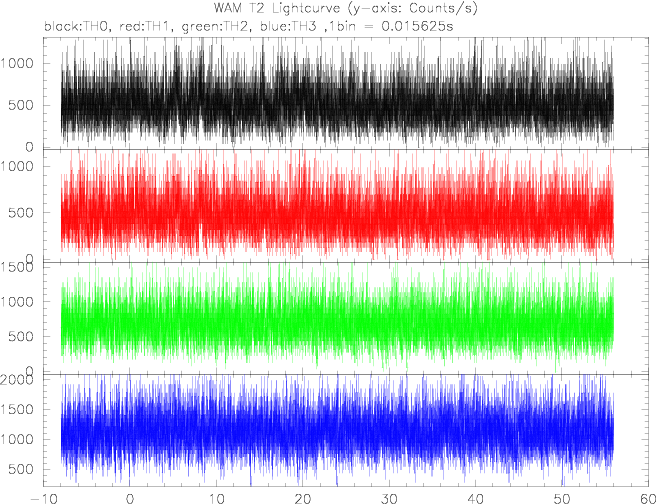Click the "1500" y-axis label of the green panel

[18, 267]
